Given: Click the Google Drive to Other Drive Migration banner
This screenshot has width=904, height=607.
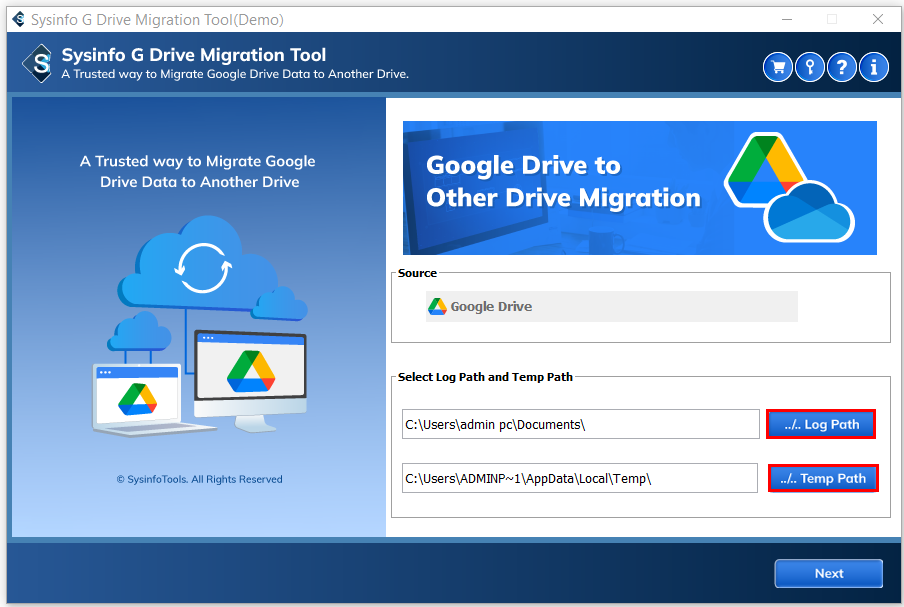Looking at the screenshot, I should coord(639,188).
